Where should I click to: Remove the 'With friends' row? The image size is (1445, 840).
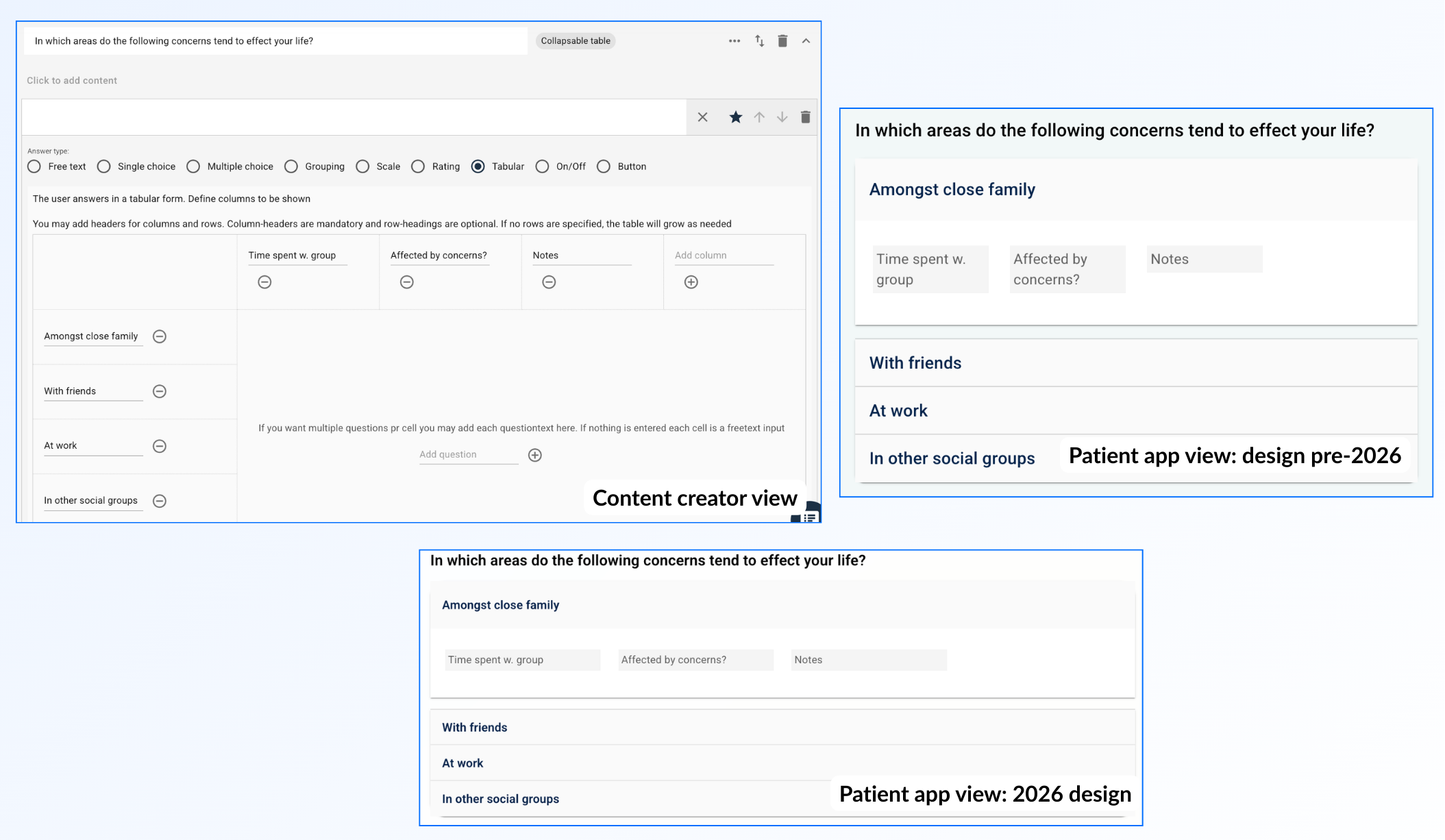click(x=160, y=391)
